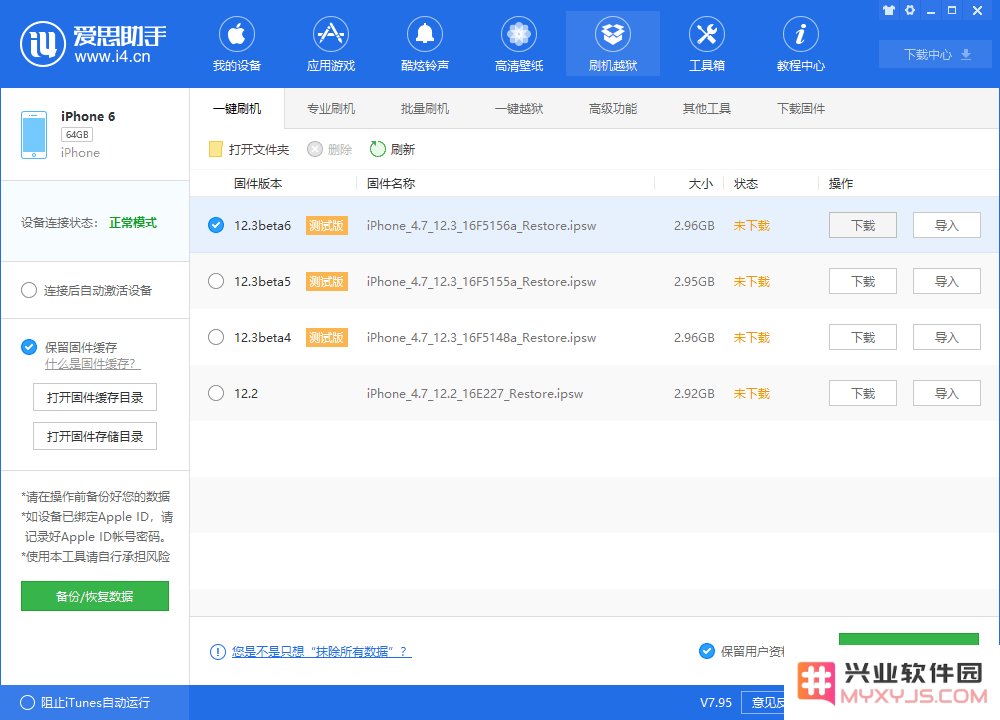Select firmware 12.3beta5 radio button

216,281
